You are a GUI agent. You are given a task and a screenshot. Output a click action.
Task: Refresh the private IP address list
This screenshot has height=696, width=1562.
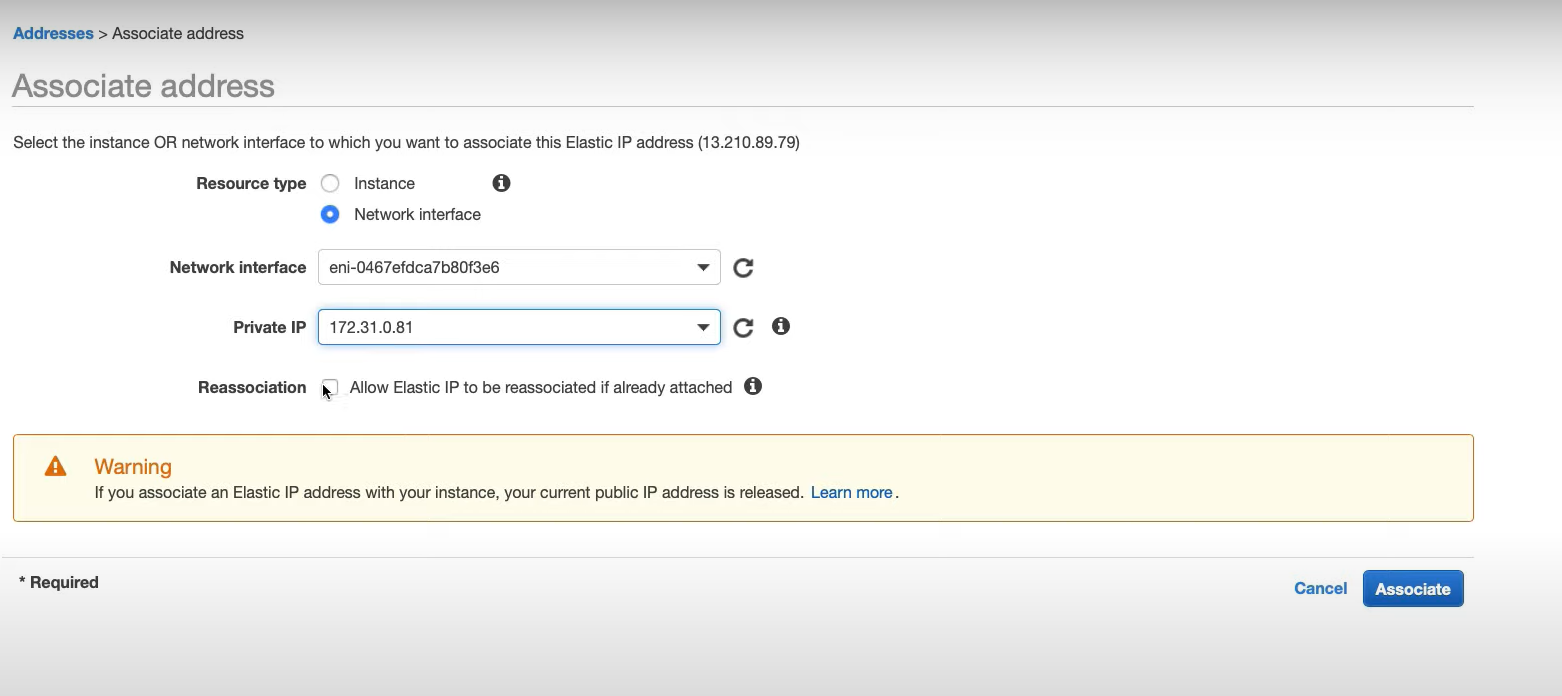(743, 327)
